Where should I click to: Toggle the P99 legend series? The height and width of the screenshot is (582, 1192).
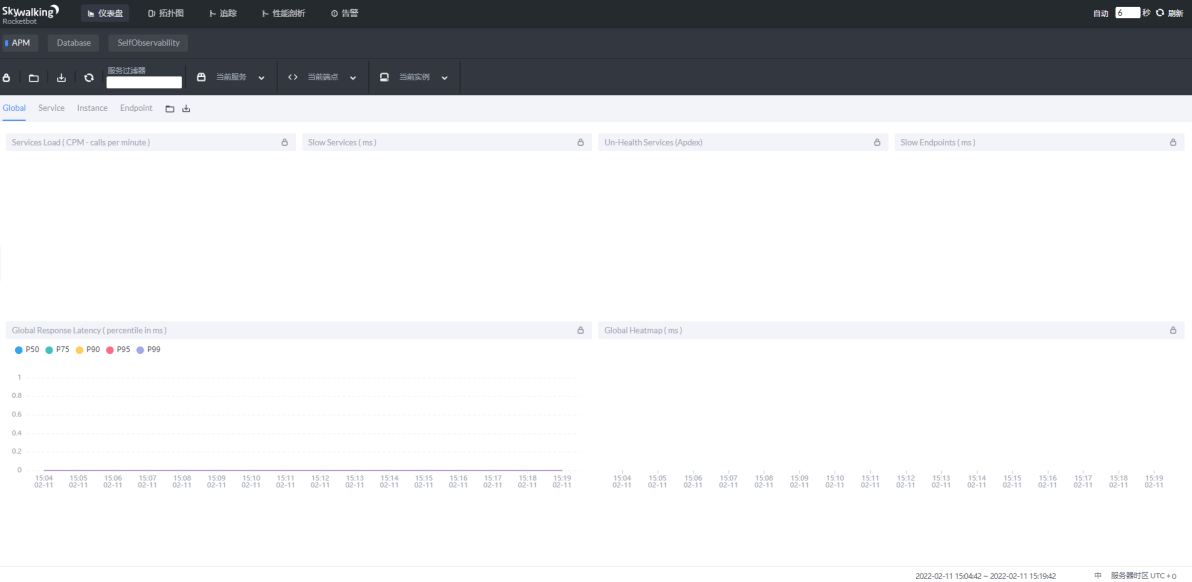pos(148,350)
